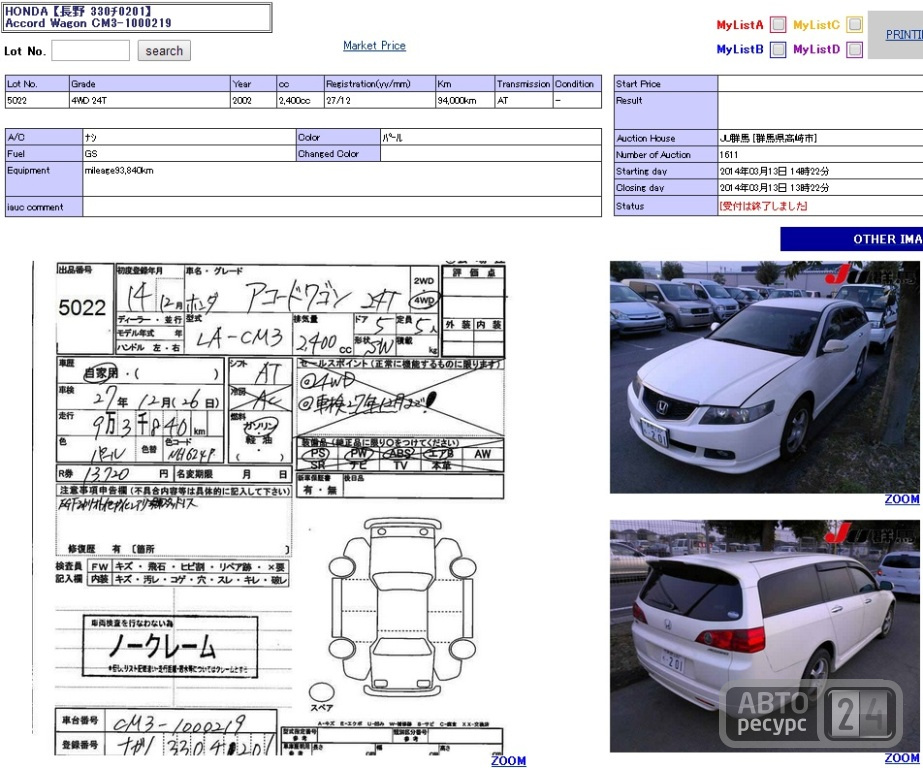The height and width of the screenshot is (768, 923).
Task: Click the Condition column header
Action: coord(577,84)
